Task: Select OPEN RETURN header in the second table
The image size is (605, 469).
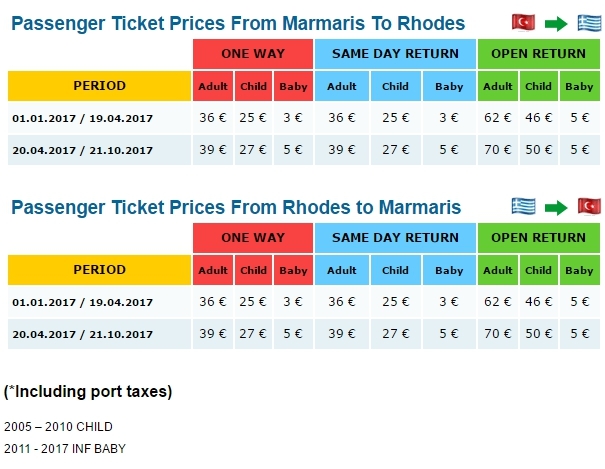Action: [x=539, y=238]
